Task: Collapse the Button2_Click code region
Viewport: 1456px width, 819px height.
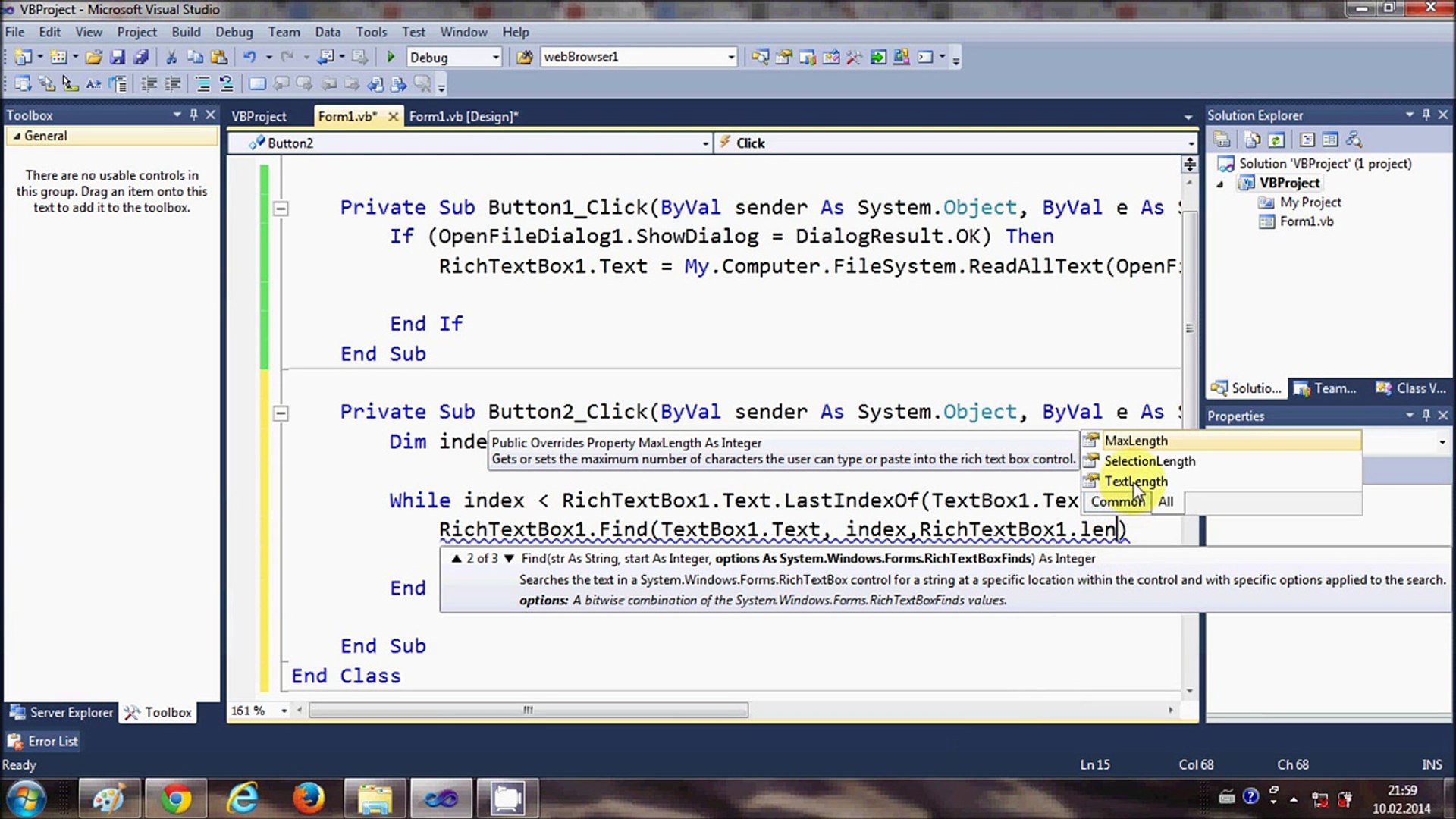Action: (x=281, y=413)
